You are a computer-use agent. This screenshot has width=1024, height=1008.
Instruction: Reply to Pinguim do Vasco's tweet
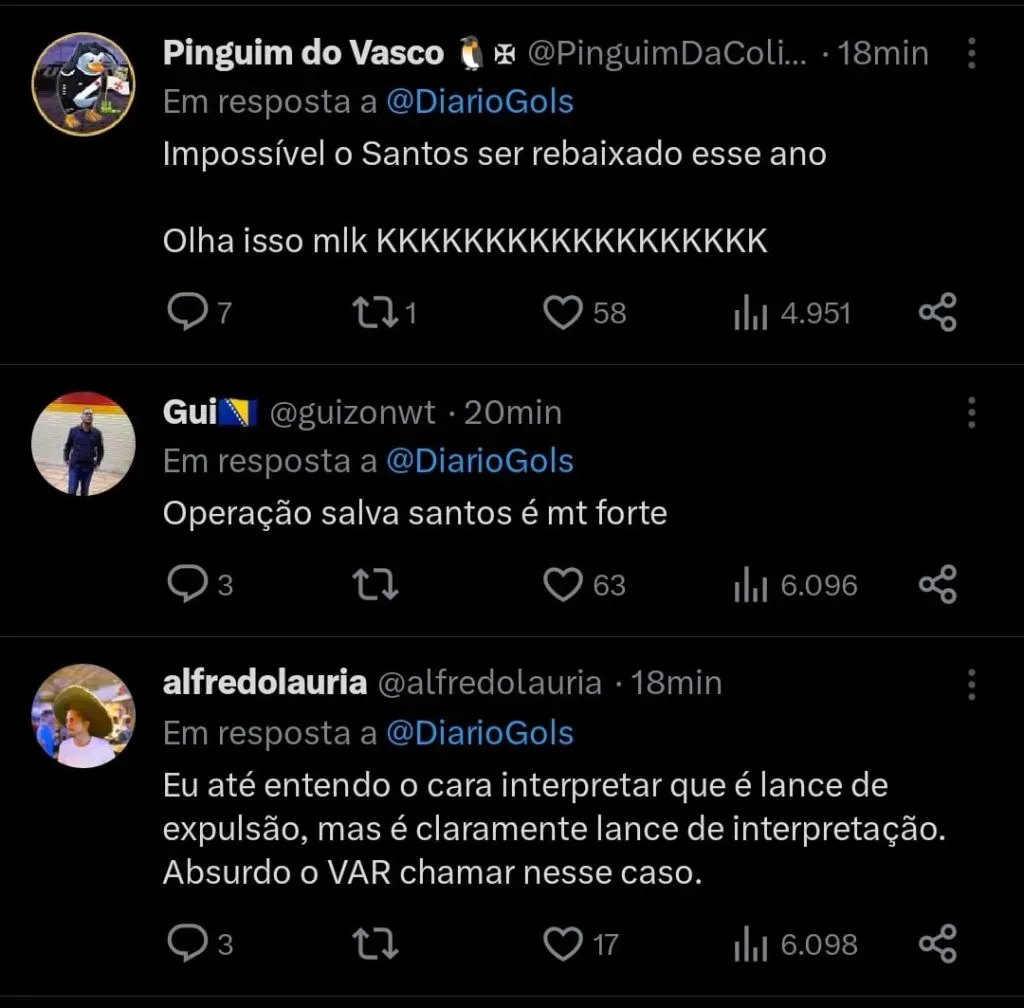pos(185,313)
